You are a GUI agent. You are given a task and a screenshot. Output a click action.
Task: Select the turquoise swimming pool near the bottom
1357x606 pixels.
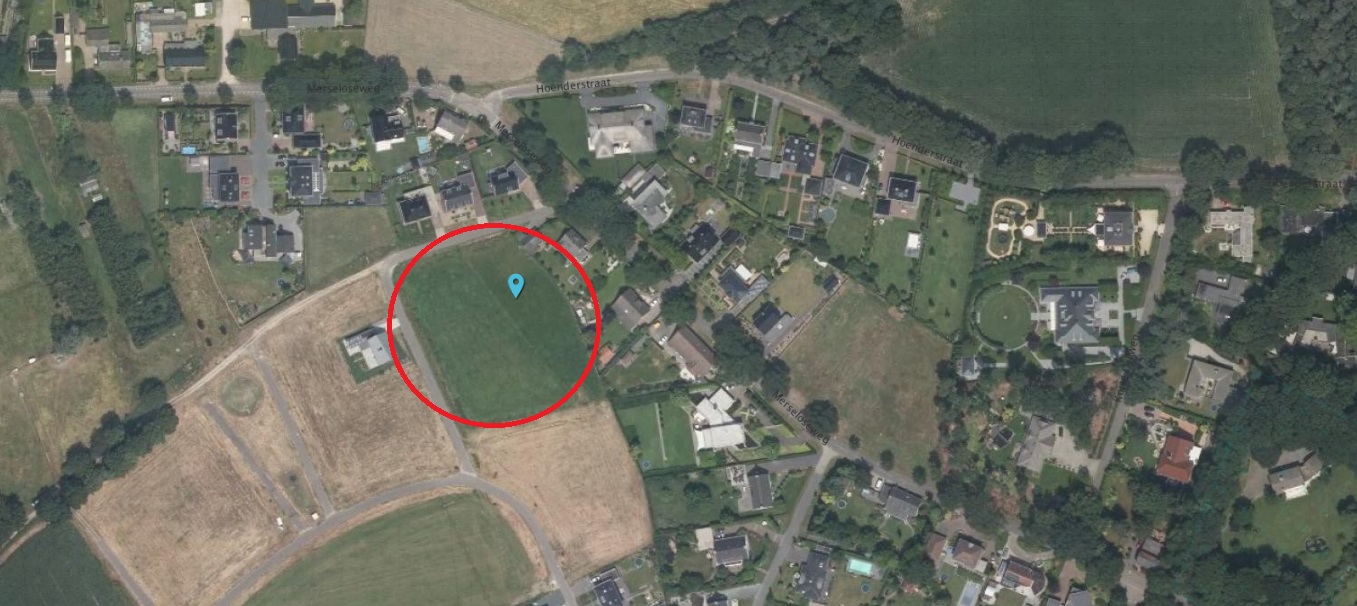click(x=858, y=565)
